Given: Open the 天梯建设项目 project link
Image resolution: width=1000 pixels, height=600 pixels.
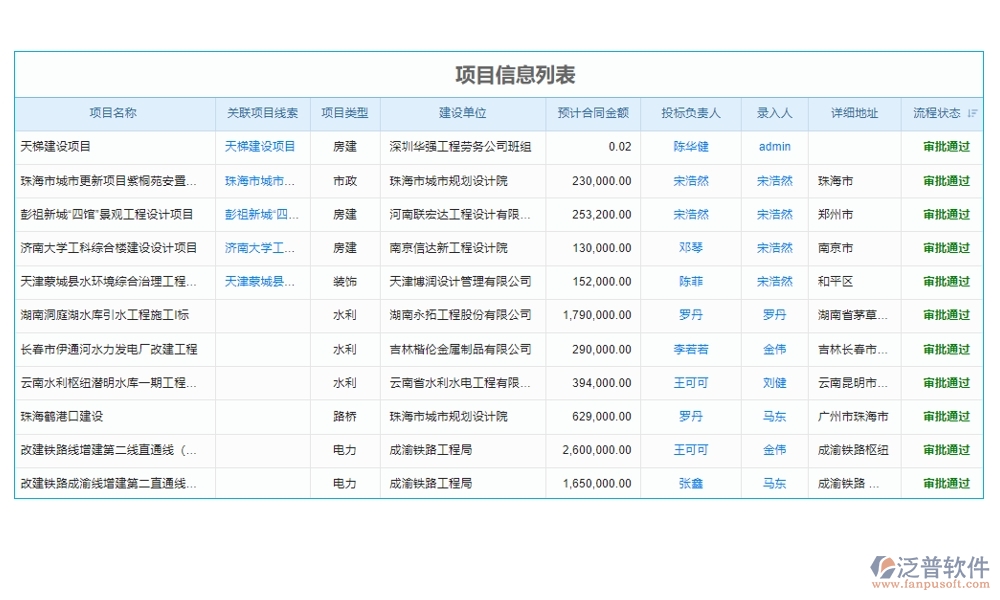Looking at the screenshot, I should pos(258,147).
